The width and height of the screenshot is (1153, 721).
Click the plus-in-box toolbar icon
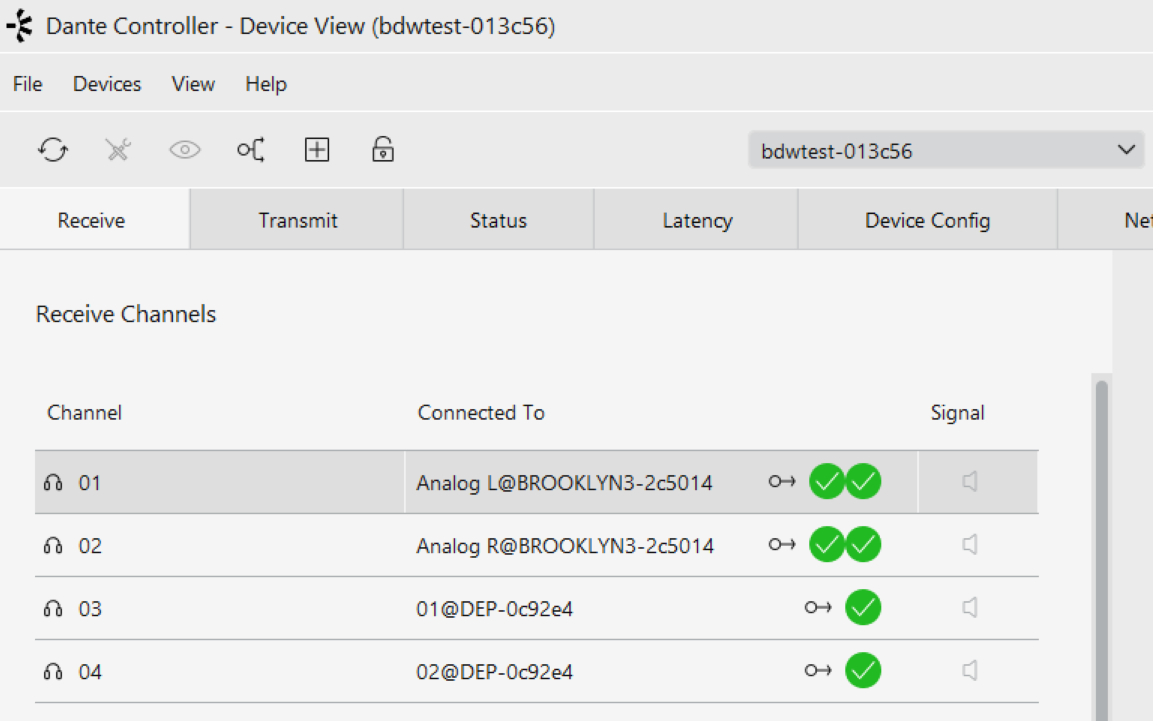point(317,150)
